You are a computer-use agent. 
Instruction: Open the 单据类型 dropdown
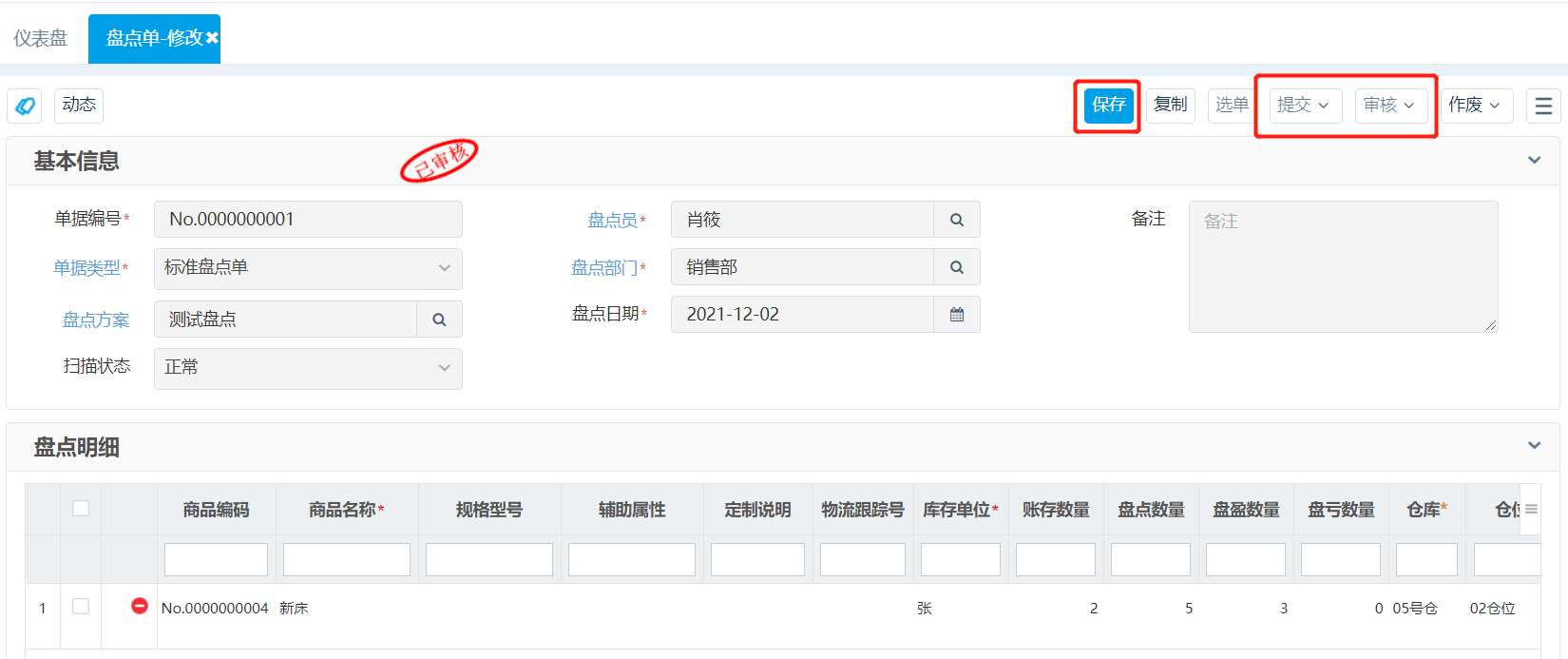(x=308, y=268)
